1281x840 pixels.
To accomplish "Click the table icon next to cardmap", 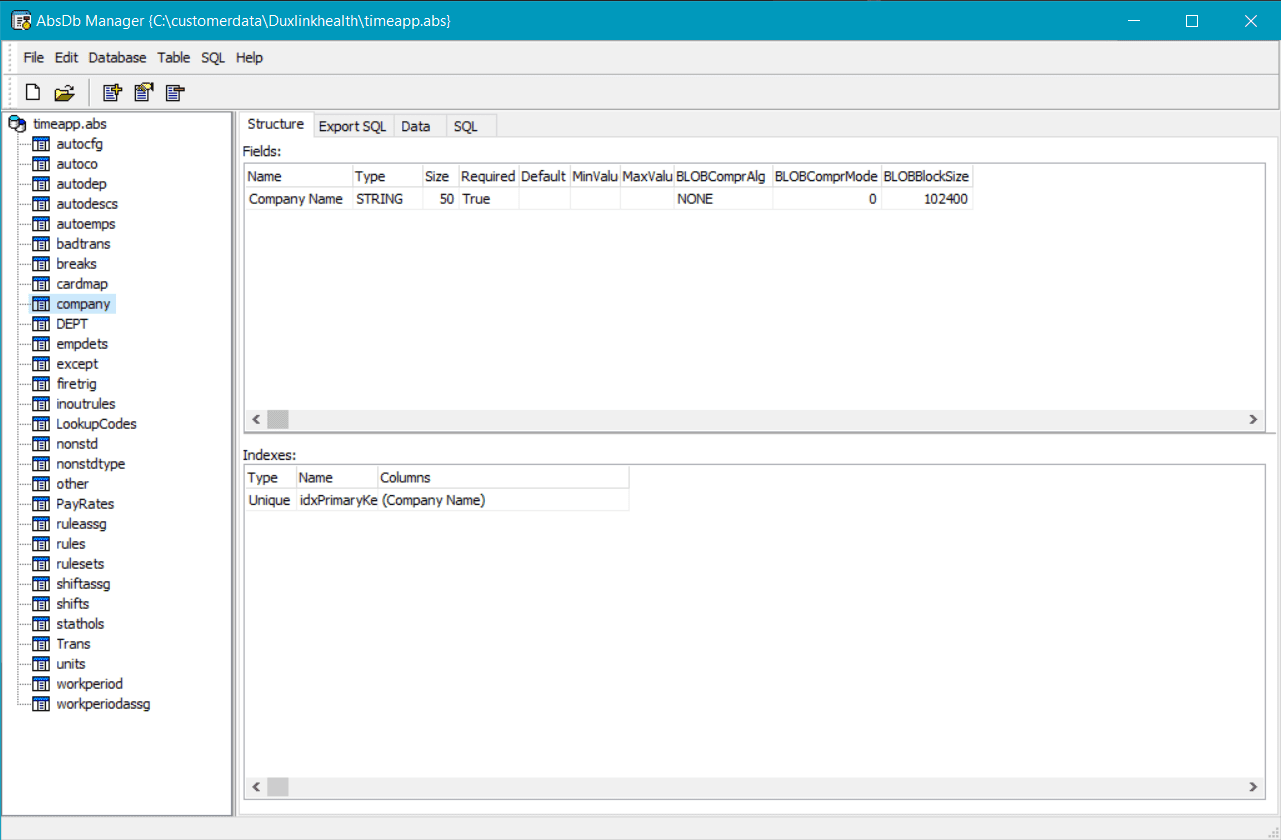I will (41, 284).
